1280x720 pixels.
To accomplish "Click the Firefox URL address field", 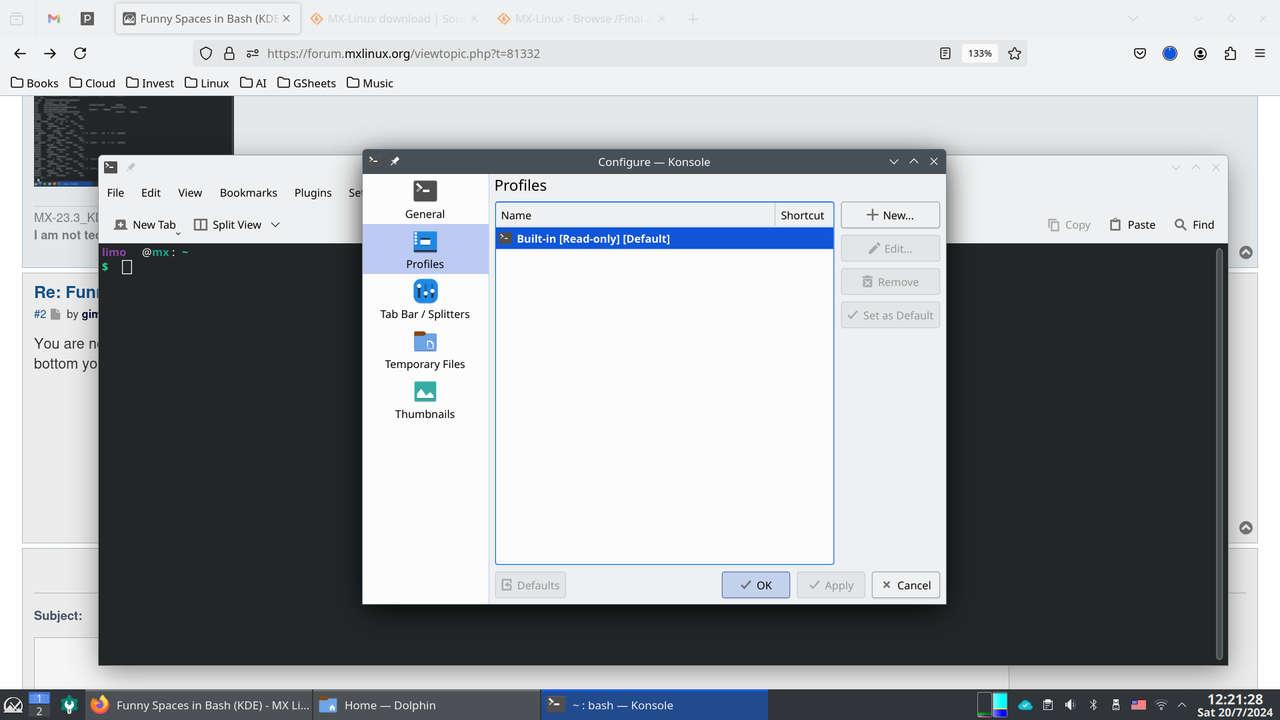I will [x=600, y=54].
